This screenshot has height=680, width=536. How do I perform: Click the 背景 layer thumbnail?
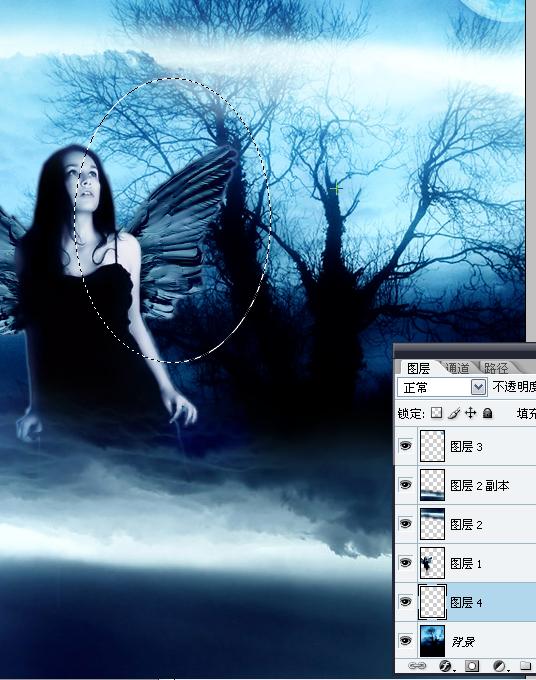tap(432, 641)
